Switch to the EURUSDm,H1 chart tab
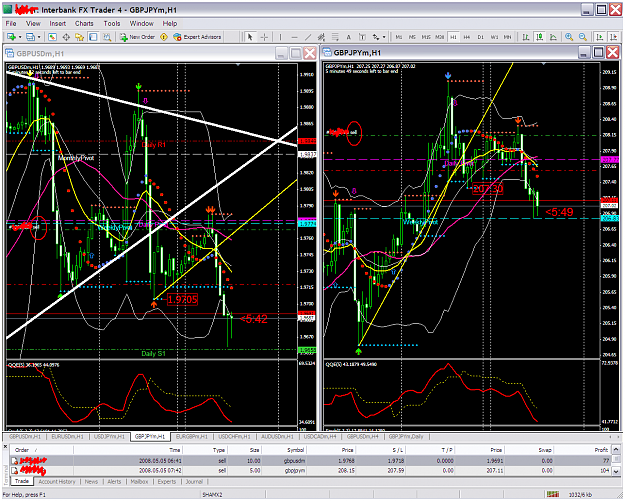This screenshot has width=625, height=501. (x=68, y=436)
